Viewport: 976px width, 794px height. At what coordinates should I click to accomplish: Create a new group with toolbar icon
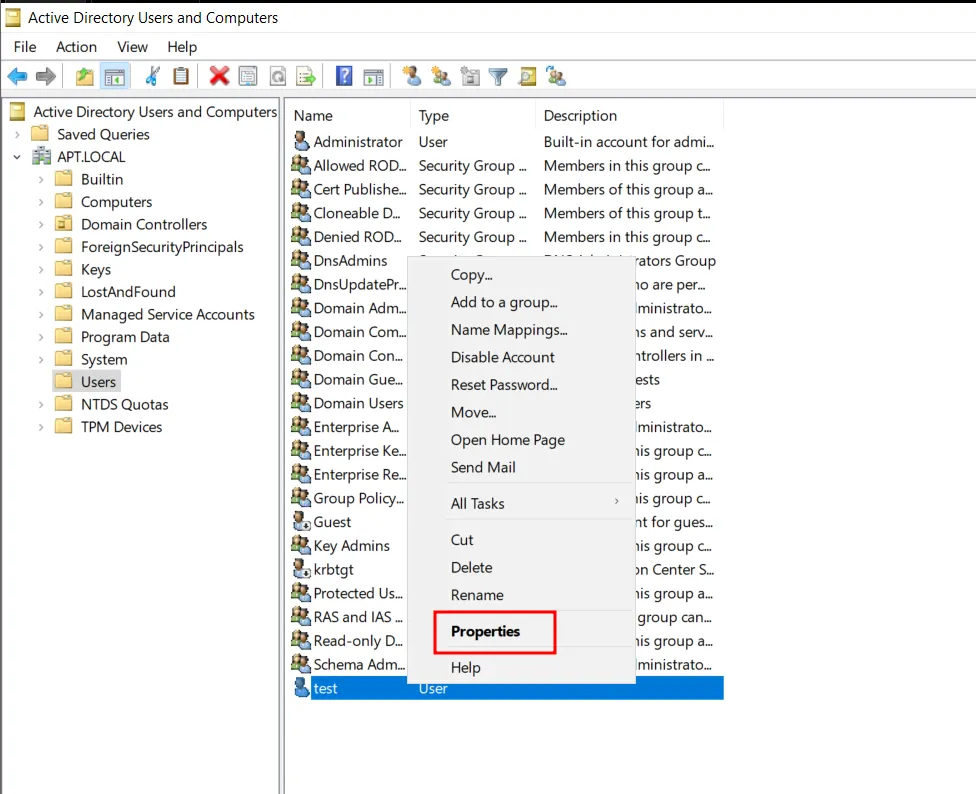pyautogui.click(x=441, y=77)
